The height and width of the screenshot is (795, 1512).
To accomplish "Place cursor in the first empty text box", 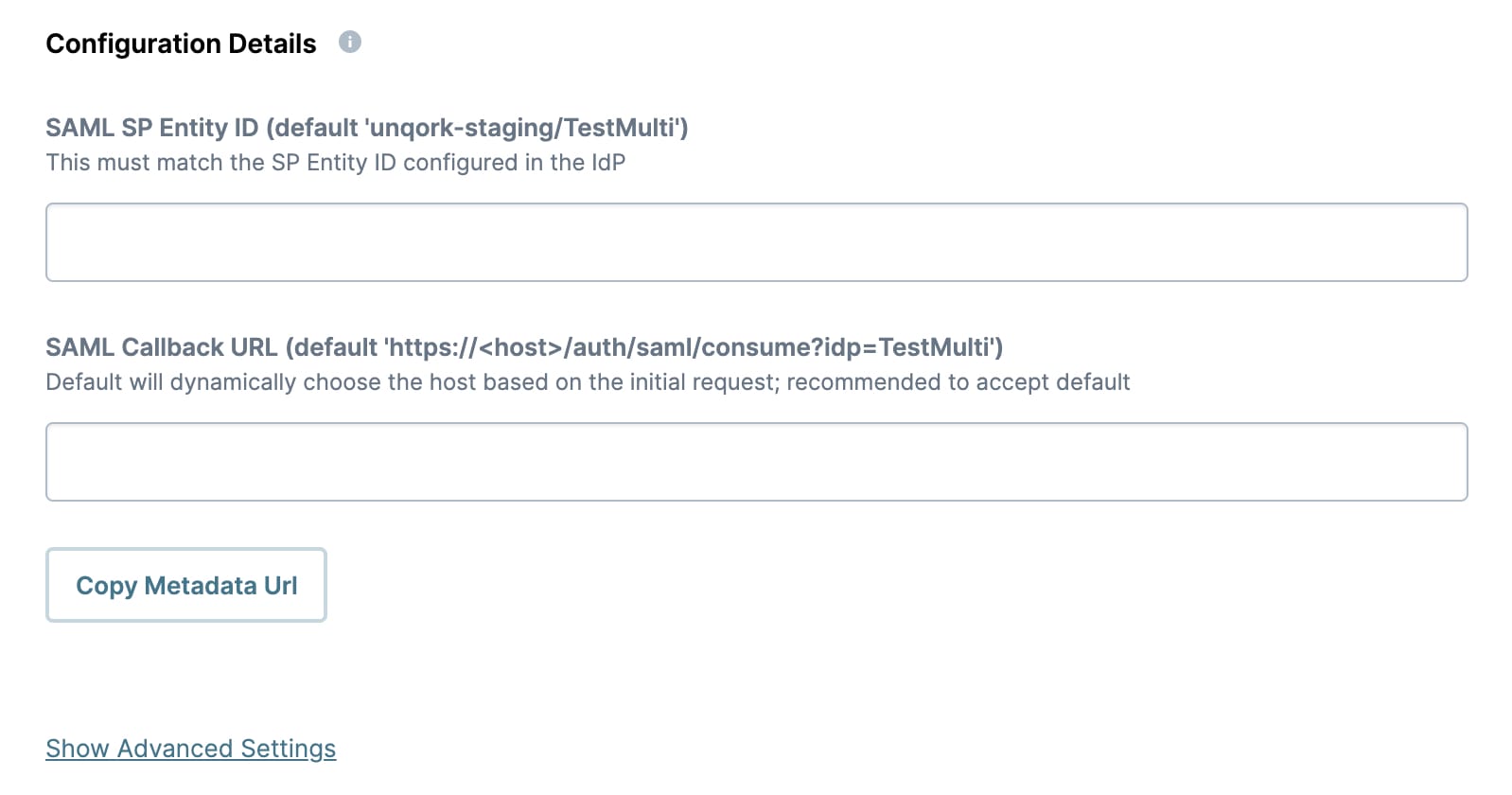I will coord(756,242).
